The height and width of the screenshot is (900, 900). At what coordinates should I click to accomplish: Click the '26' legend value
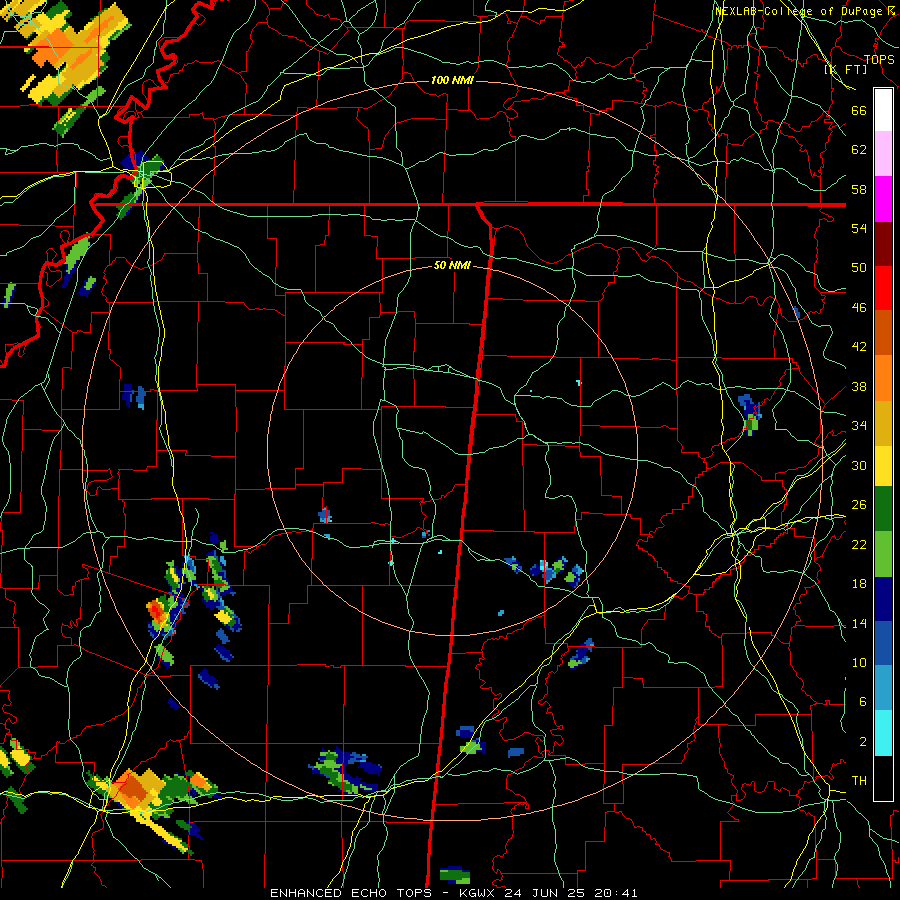[x=859, y=505]
